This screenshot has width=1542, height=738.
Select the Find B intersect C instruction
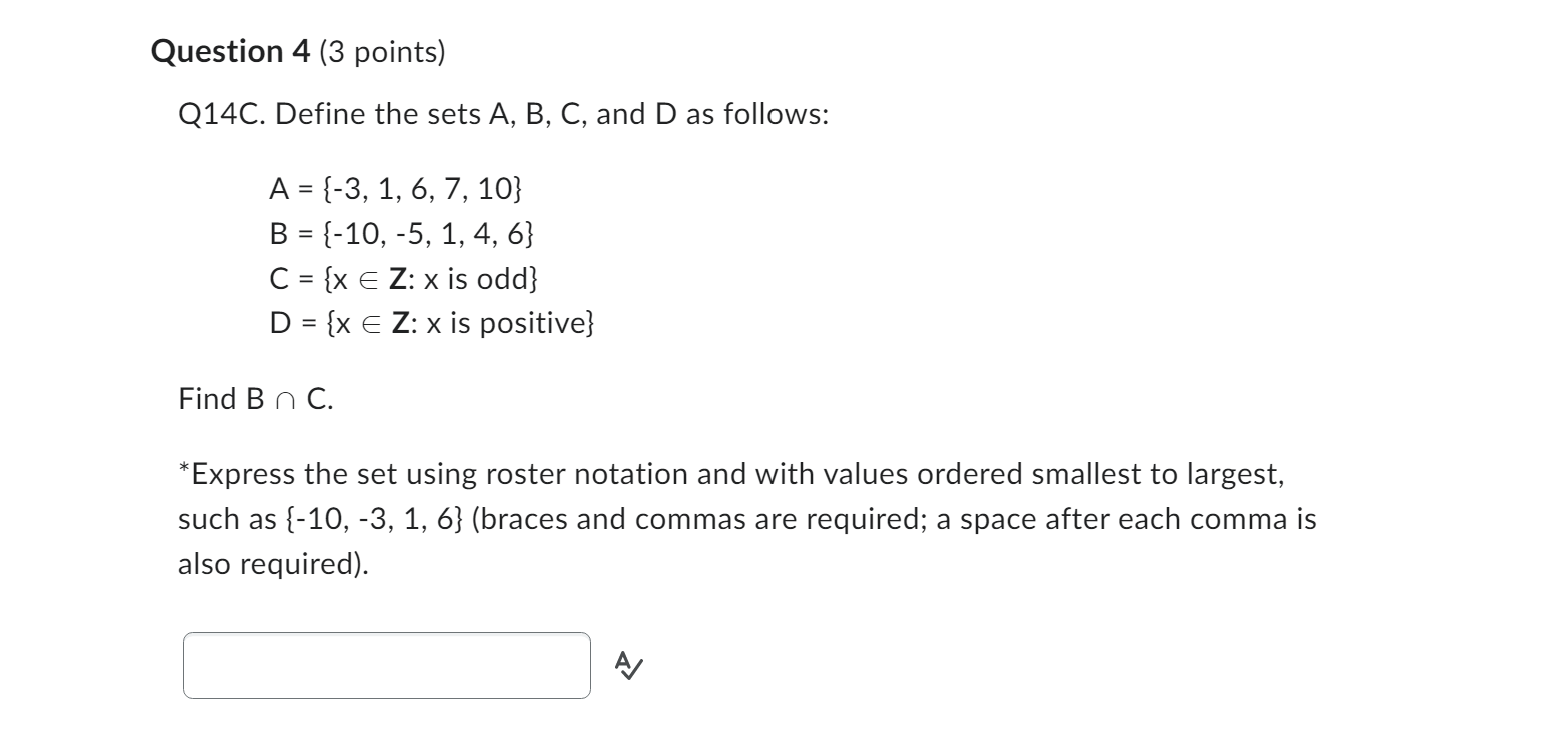coord(256,398)
